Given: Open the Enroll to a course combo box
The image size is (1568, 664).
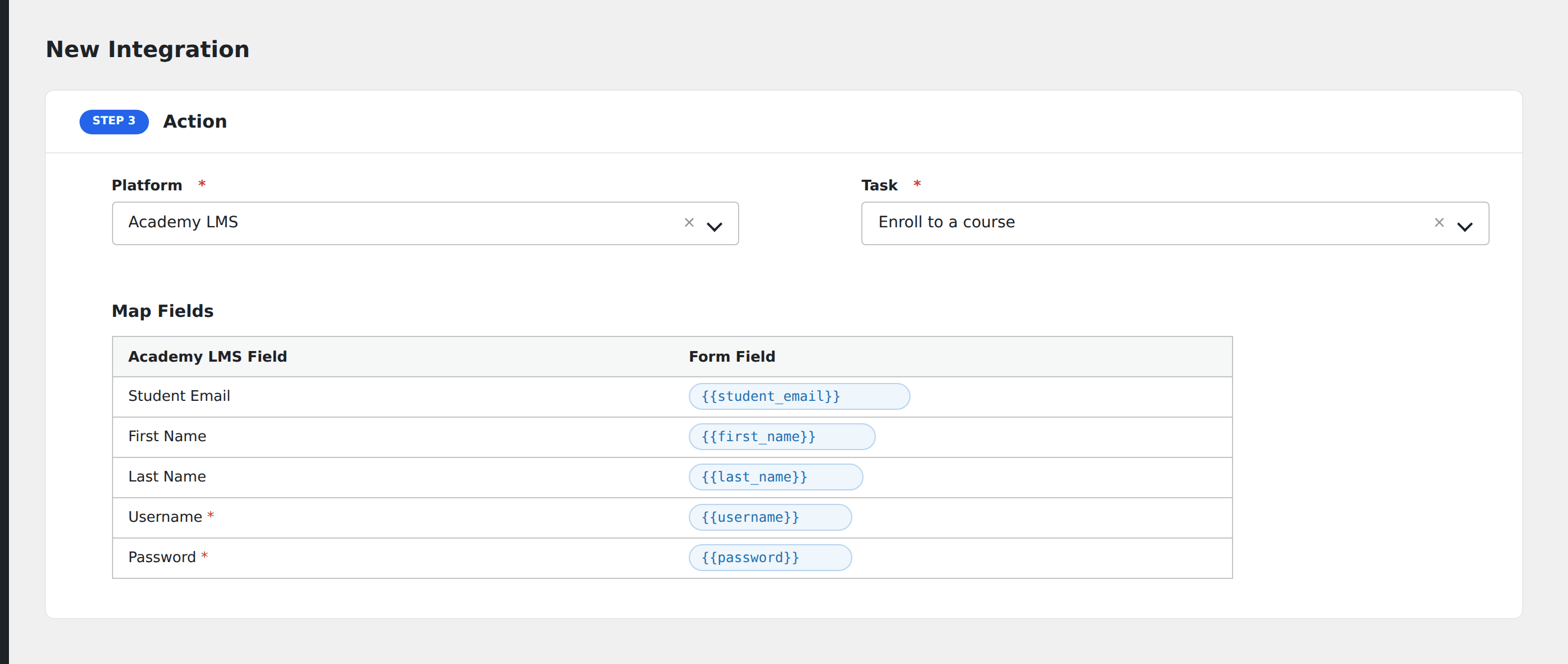Looking at the screenshot, I should (x=1175, y=223).
